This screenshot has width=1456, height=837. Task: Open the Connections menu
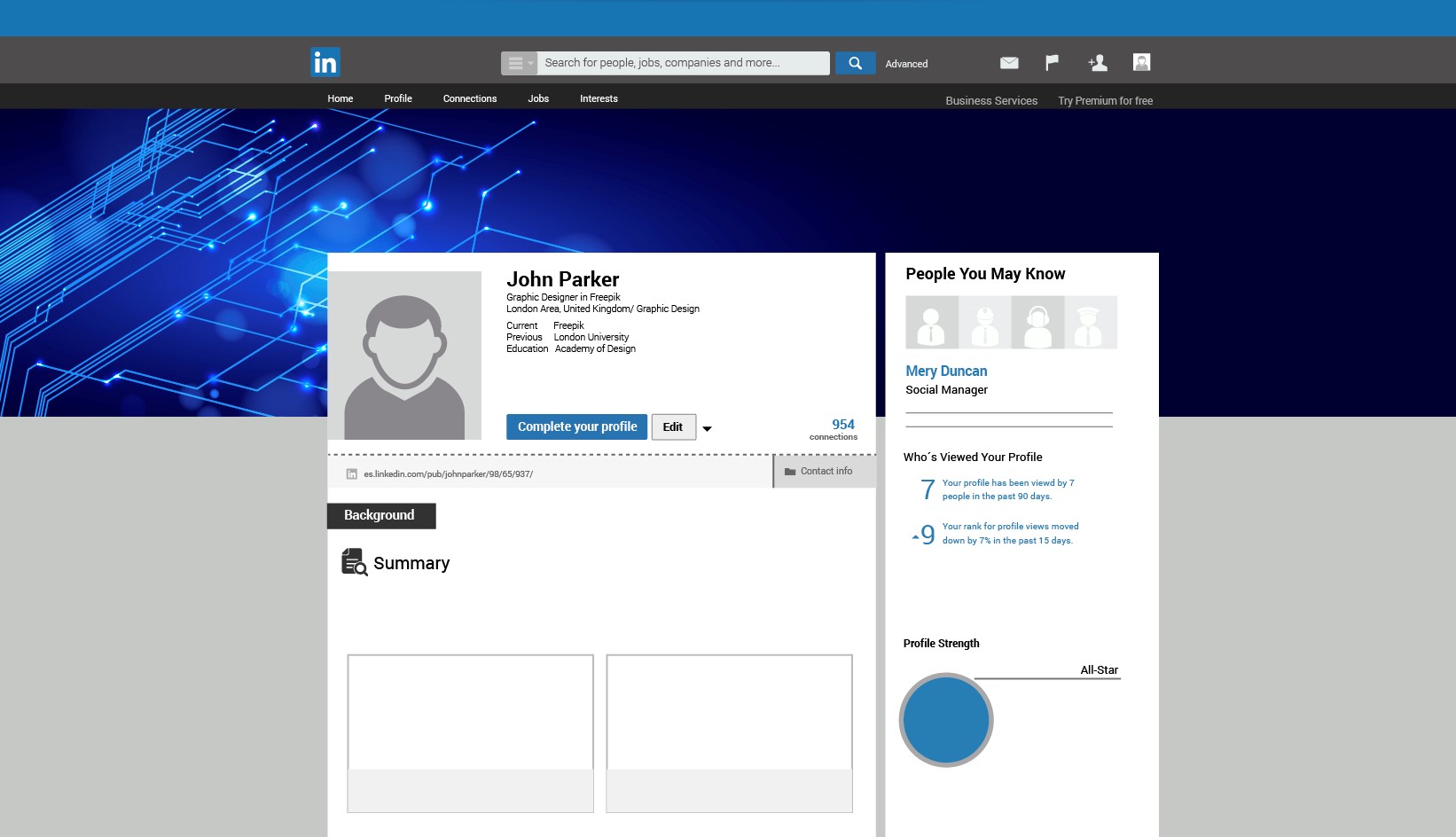(470, 98)
